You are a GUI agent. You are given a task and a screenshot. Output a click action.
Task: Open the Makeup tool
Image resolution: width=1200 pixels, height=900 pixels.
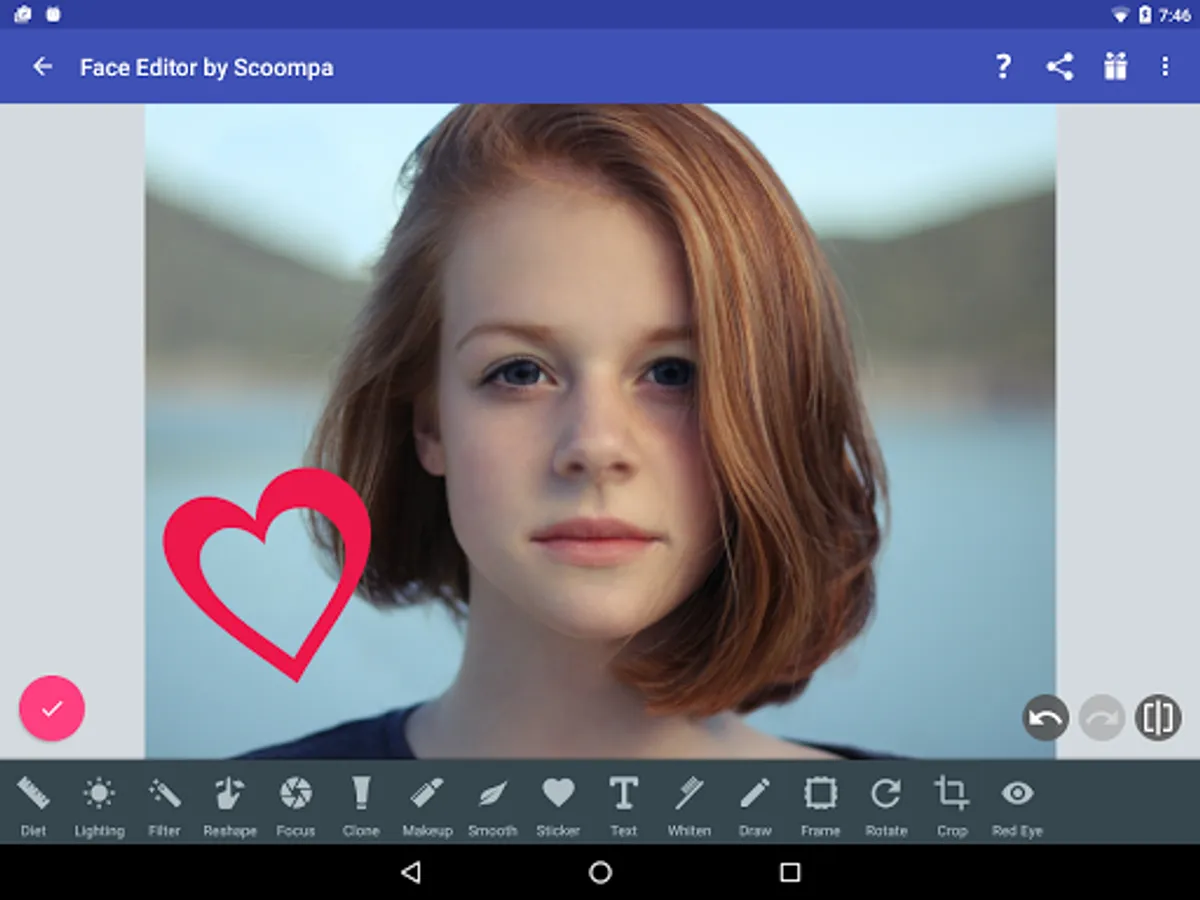tap(427, 805)
